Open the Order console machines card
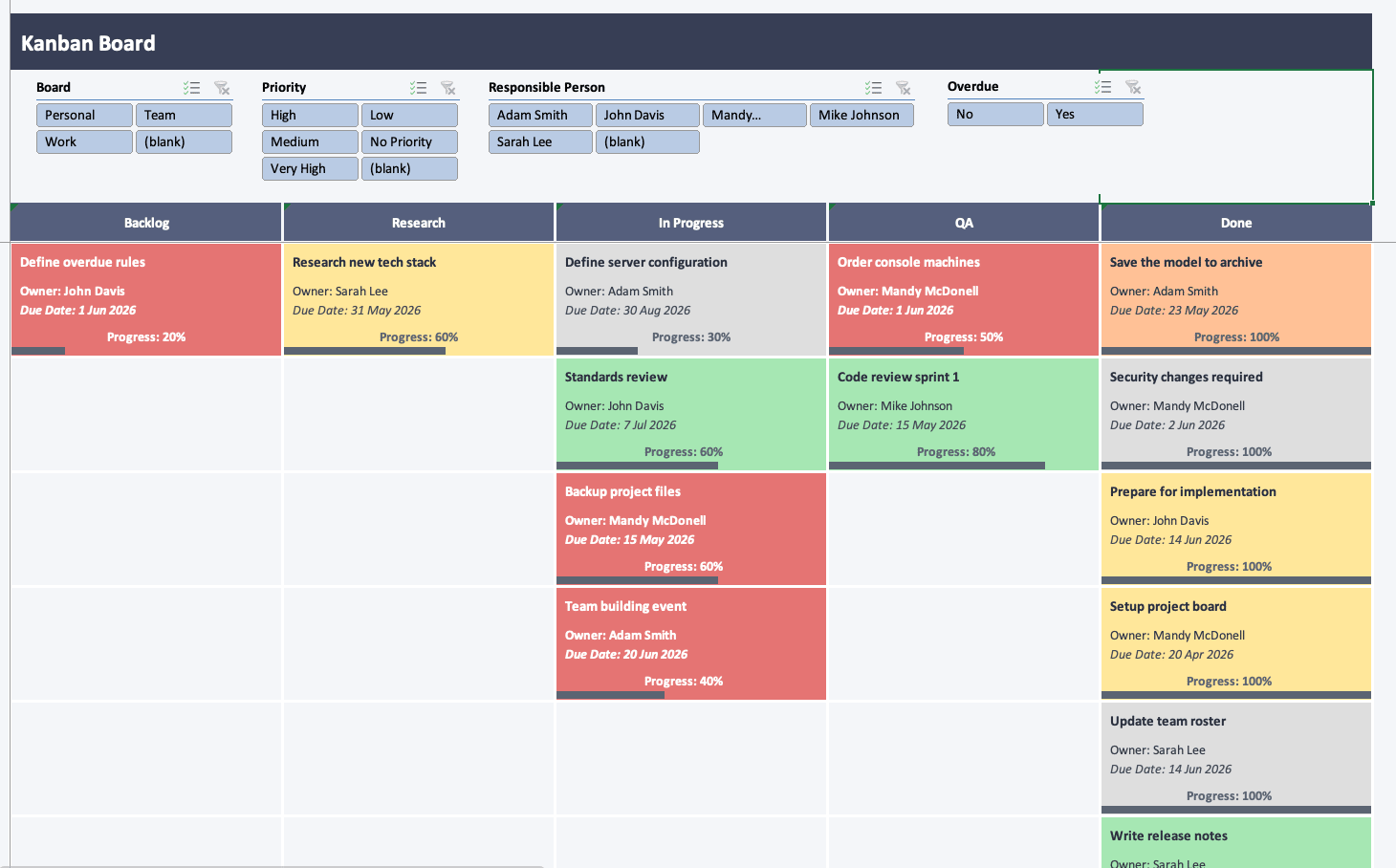 pos(964,299)
